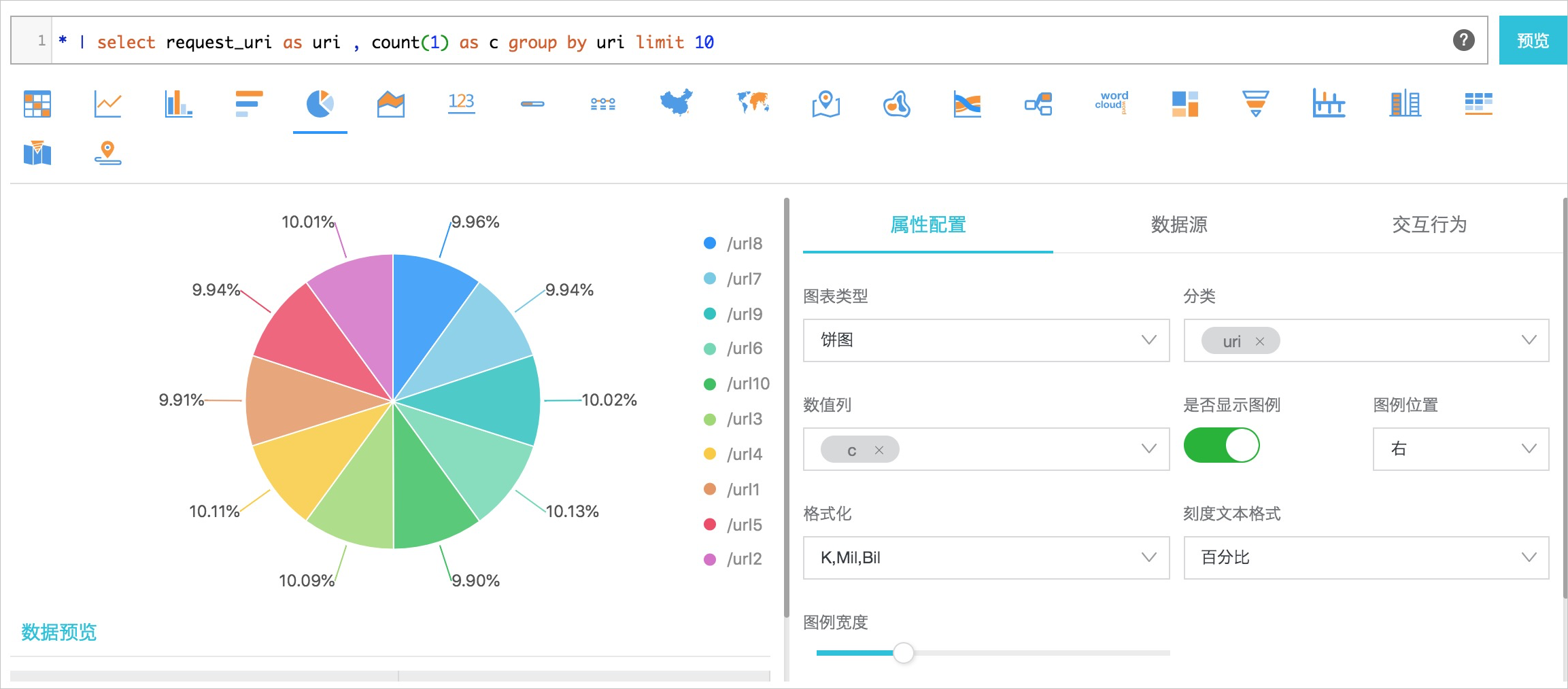Switch to 属性配置 tab
The width and height of the screenshot is (1568, 689).
928,224
